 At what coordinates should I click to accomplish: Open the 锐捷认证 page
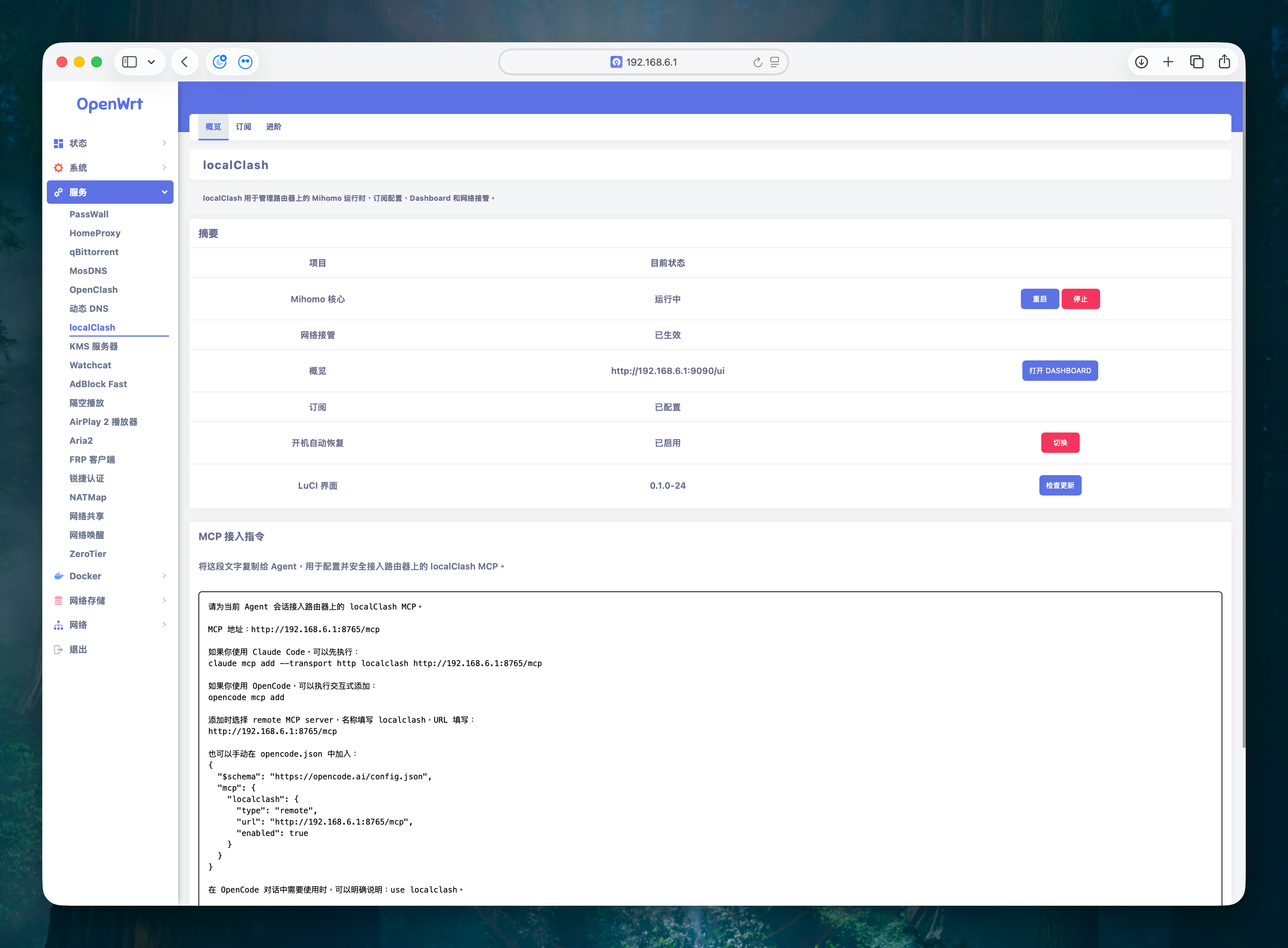tap(87, 479)
